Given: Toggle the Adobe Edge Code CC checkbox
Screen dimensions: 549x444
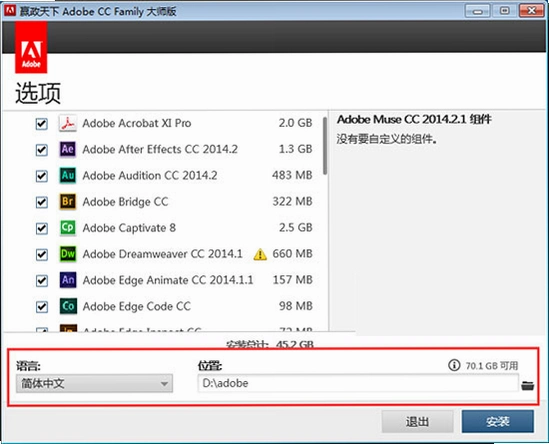Looking at the screenshot, I should [42, 307].
